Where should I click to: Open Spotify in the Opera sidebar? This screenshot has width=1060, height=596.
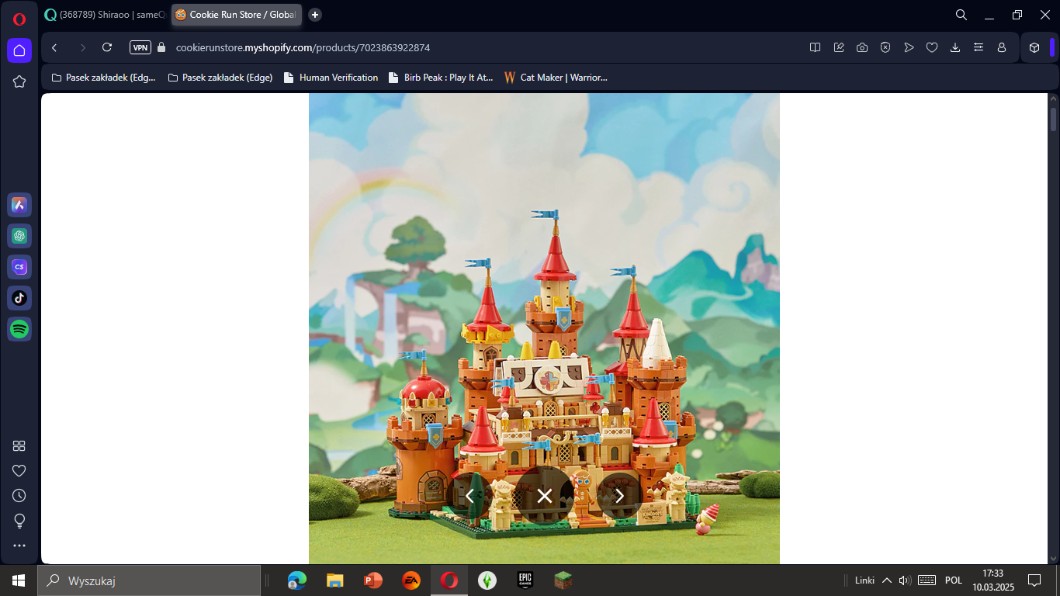click(19, 329)
